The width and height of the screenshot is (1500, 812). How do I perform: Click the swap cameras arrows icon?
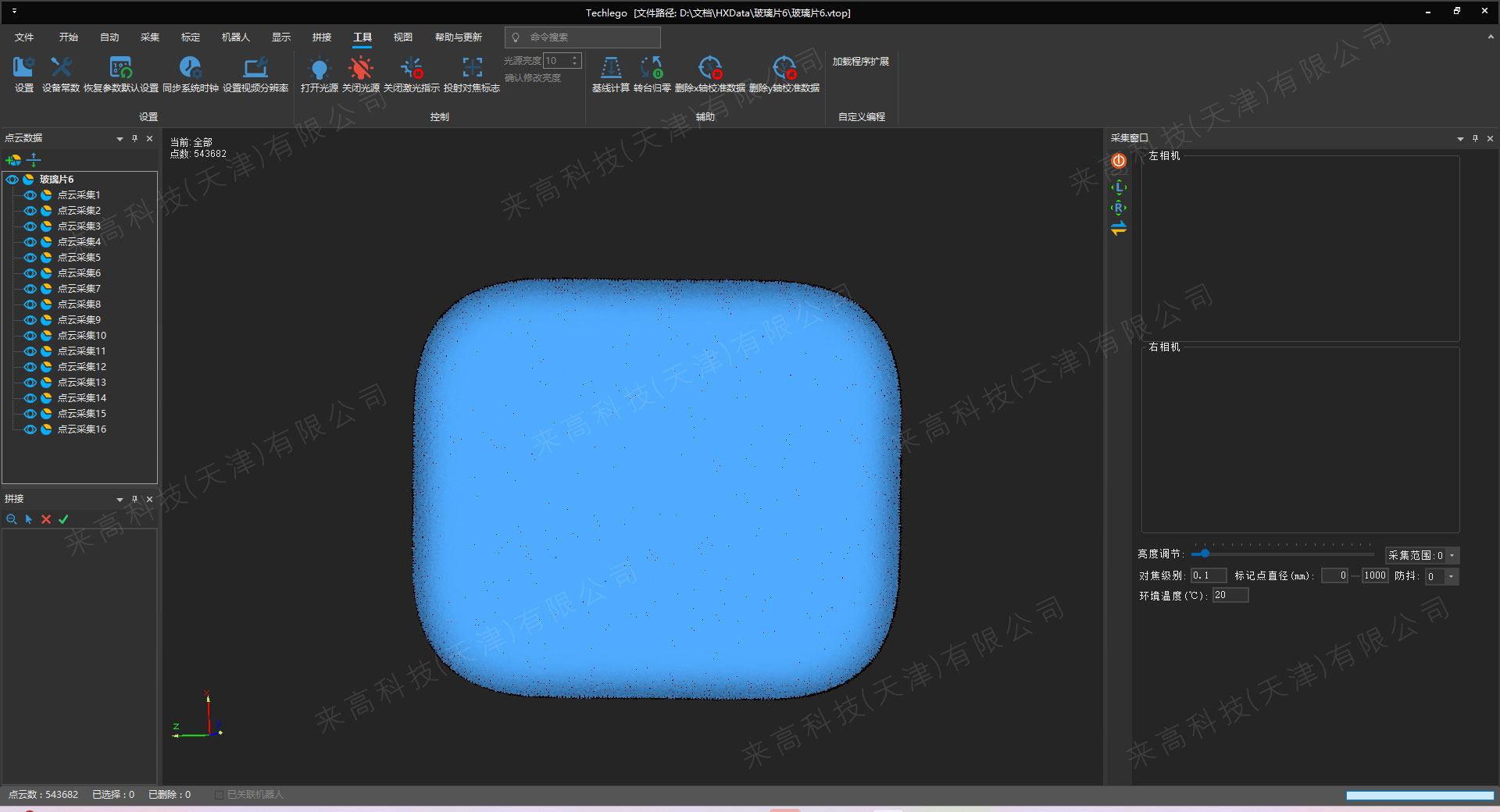(1119, 228)
